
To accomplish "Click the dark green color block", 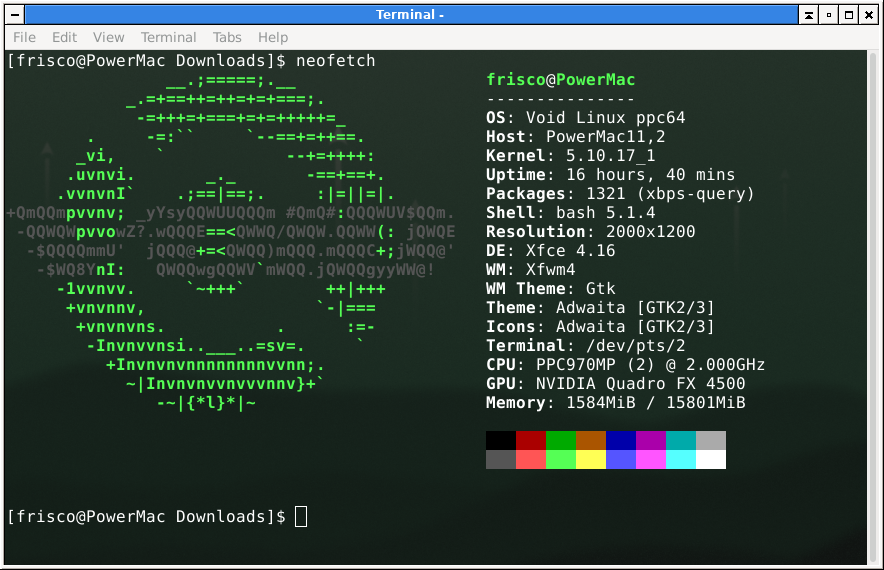I will 561,440.
